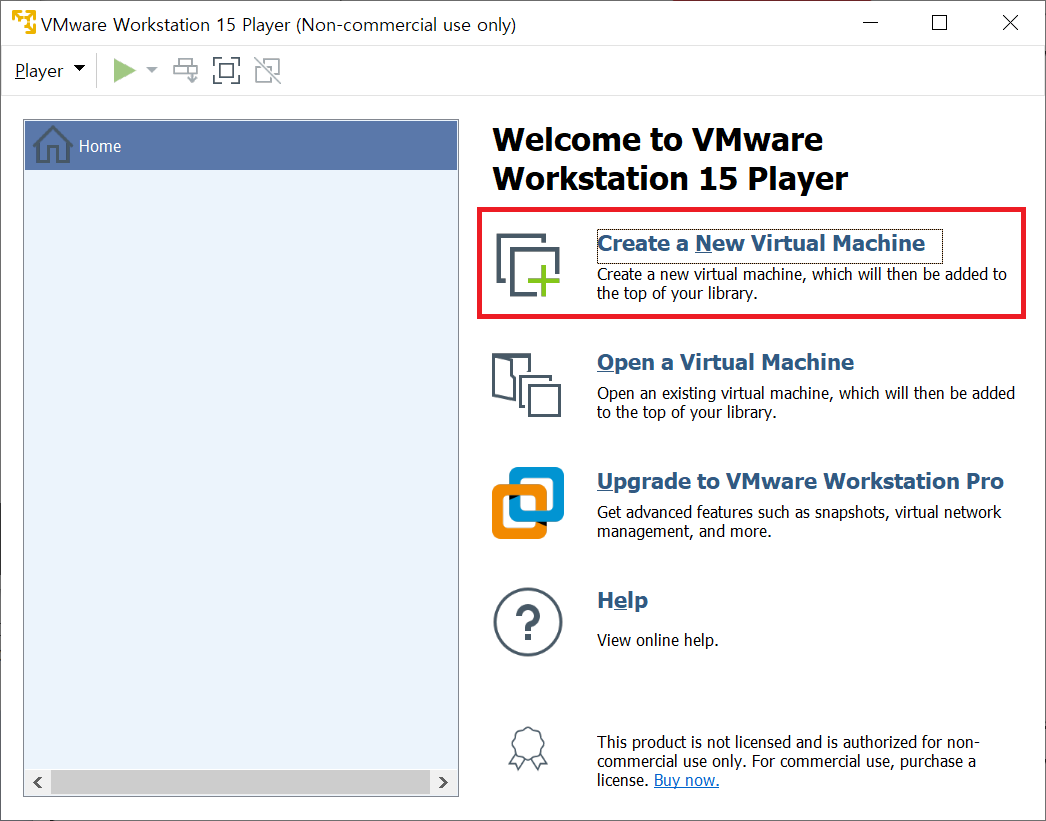Click the VMware logo in title bar
The image size is (1046, 821).
[x=24, y=22]
